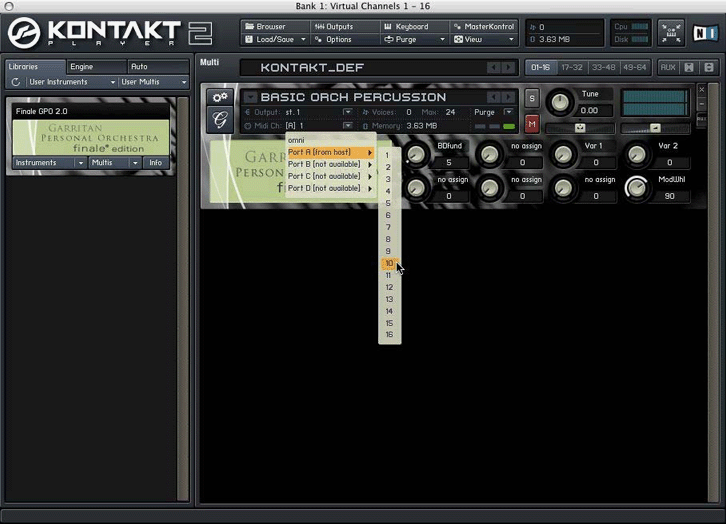Adjust the instrument volume slider
The width and height of the screenshot is (726, 524).
pos(655,128)
